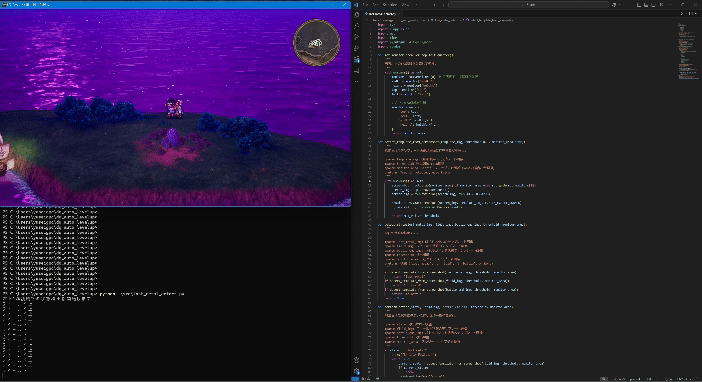Open the Search view in activity bar

[357, 26]
